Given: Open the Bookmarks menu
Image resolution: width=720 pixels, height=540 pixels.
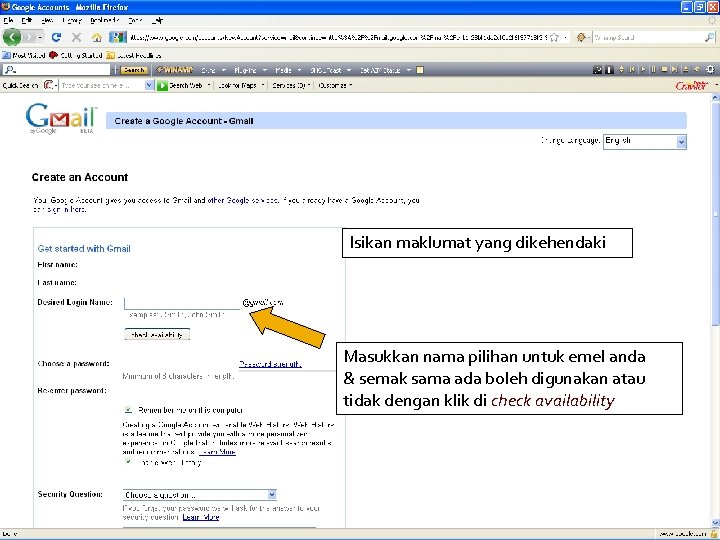Looking at the screenshot, I should 105,20.
